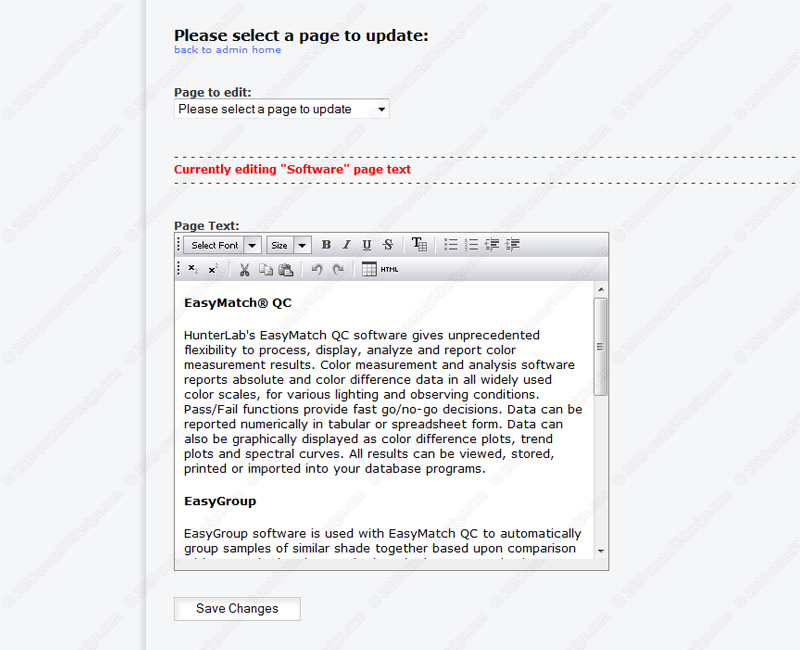Apply italic formatting to the text
This screenshot has width=800, height=650.
(x=346, y=245)
